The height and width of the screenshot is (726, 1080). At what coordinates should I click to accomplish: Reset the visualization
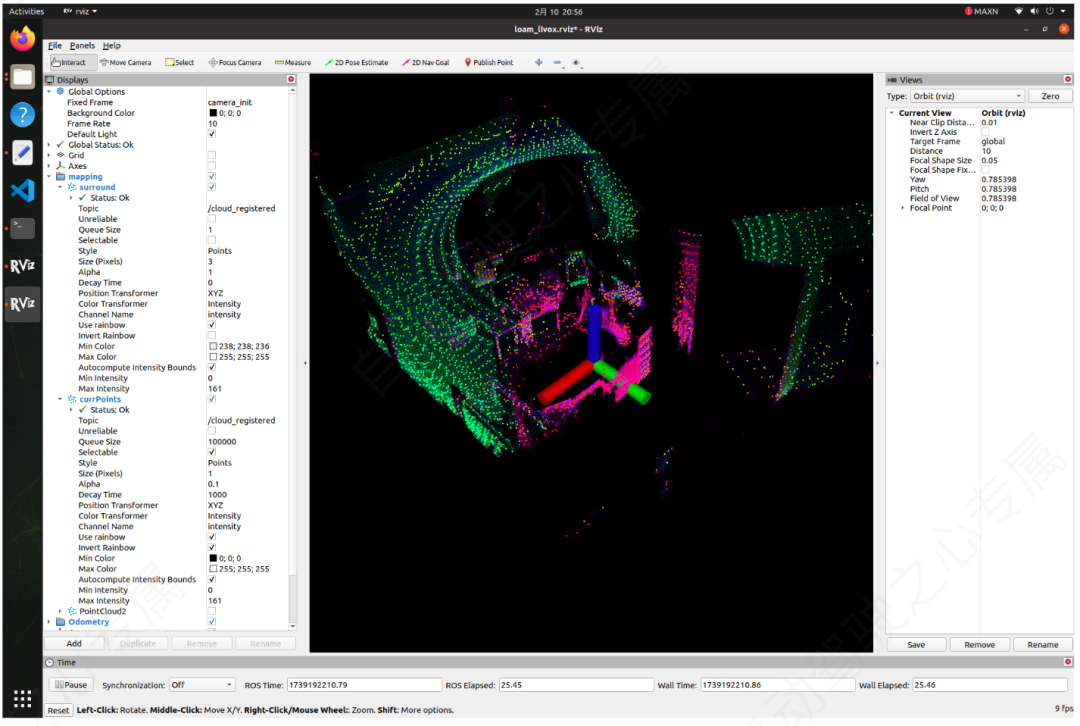tap(58, 710)
